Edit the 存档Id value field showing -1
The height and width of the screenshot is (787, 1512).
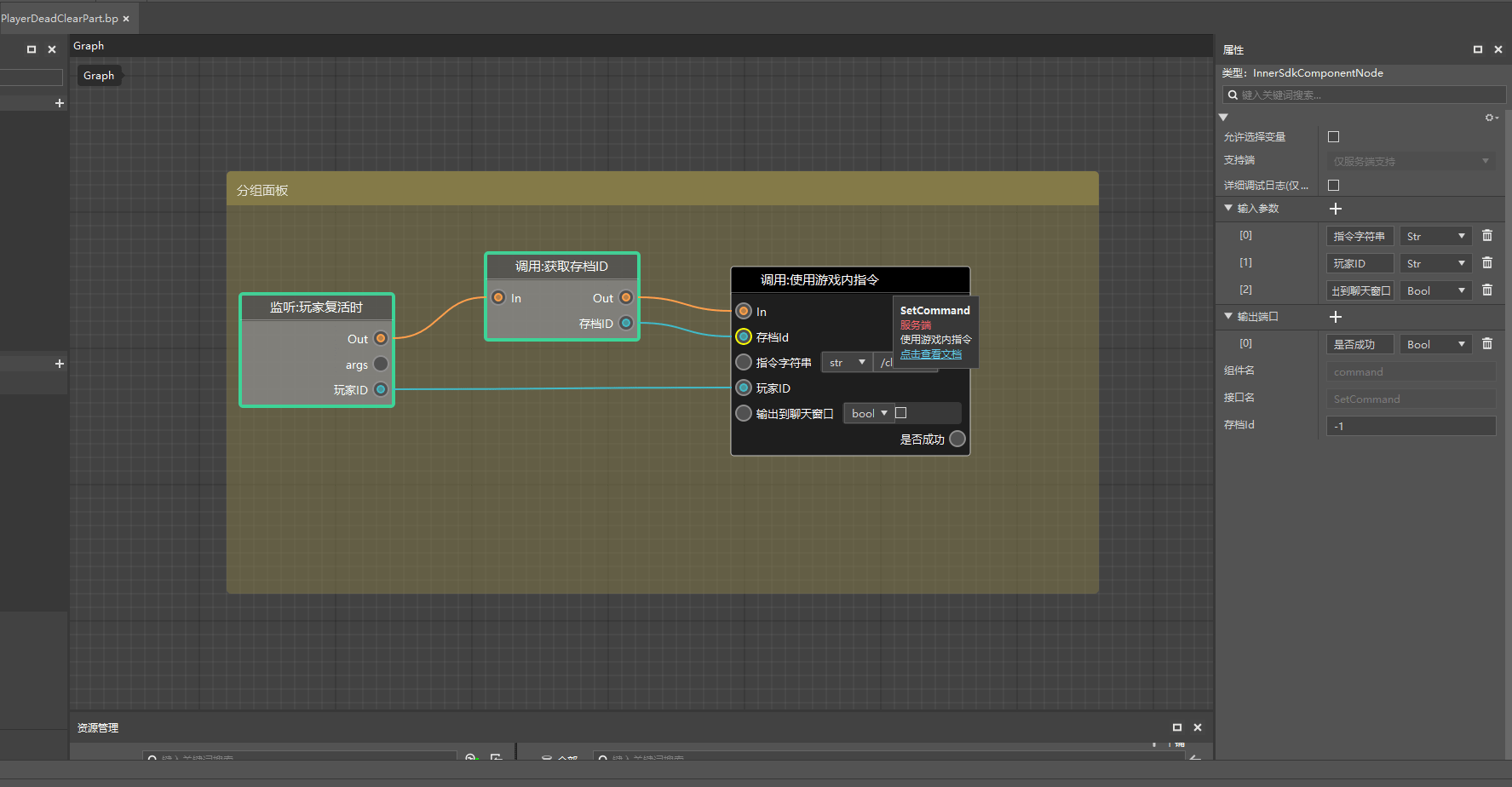[1411, 426]
